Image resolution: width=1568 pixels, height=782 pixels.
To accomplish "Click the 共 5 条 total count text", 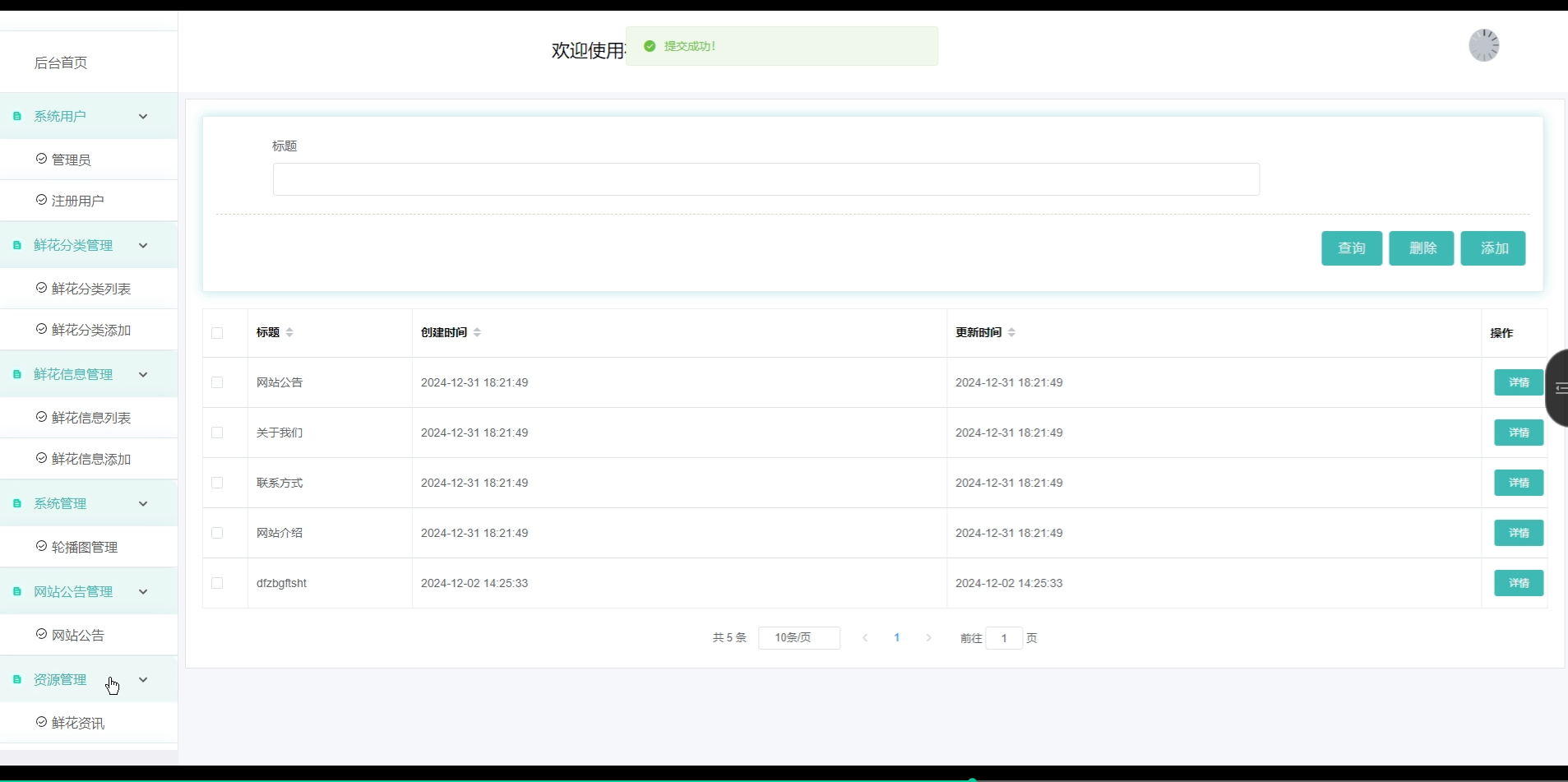I will (729, 637).
